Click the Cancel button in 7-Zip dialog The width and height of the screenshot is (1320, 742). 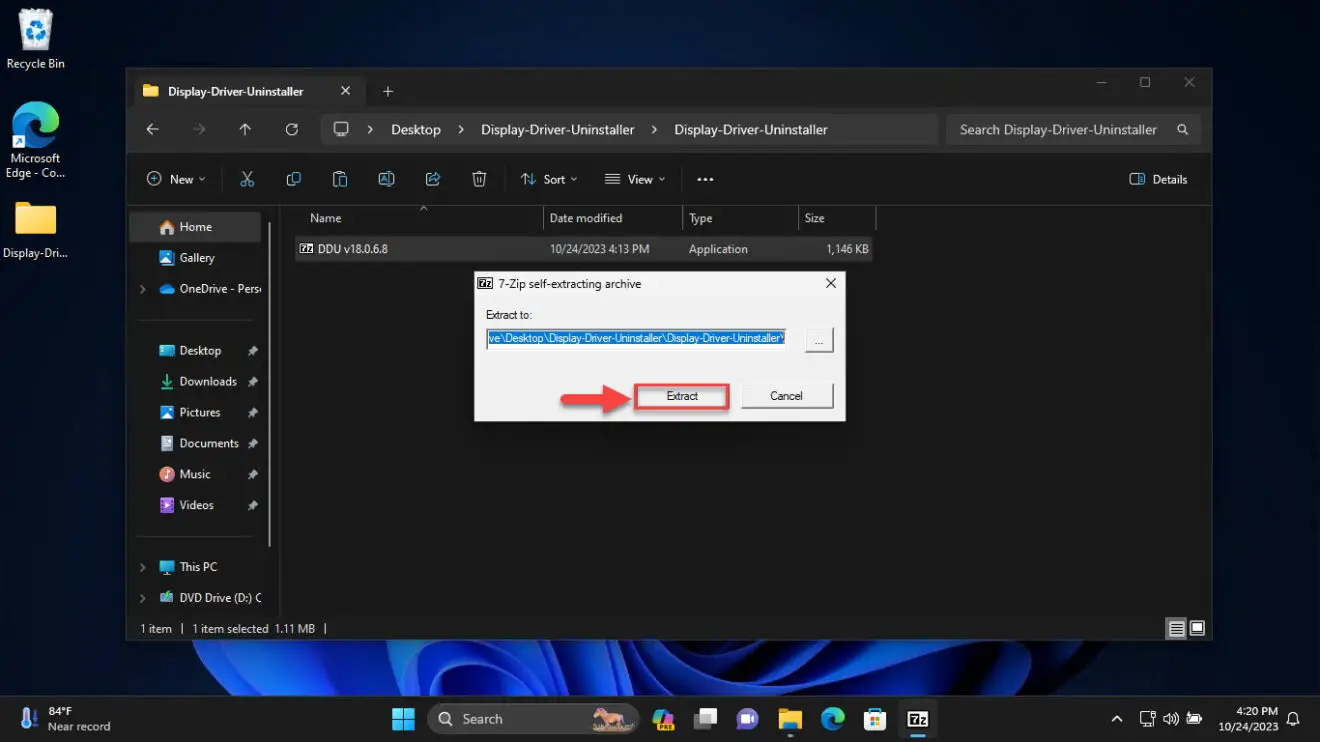(786, 396)
